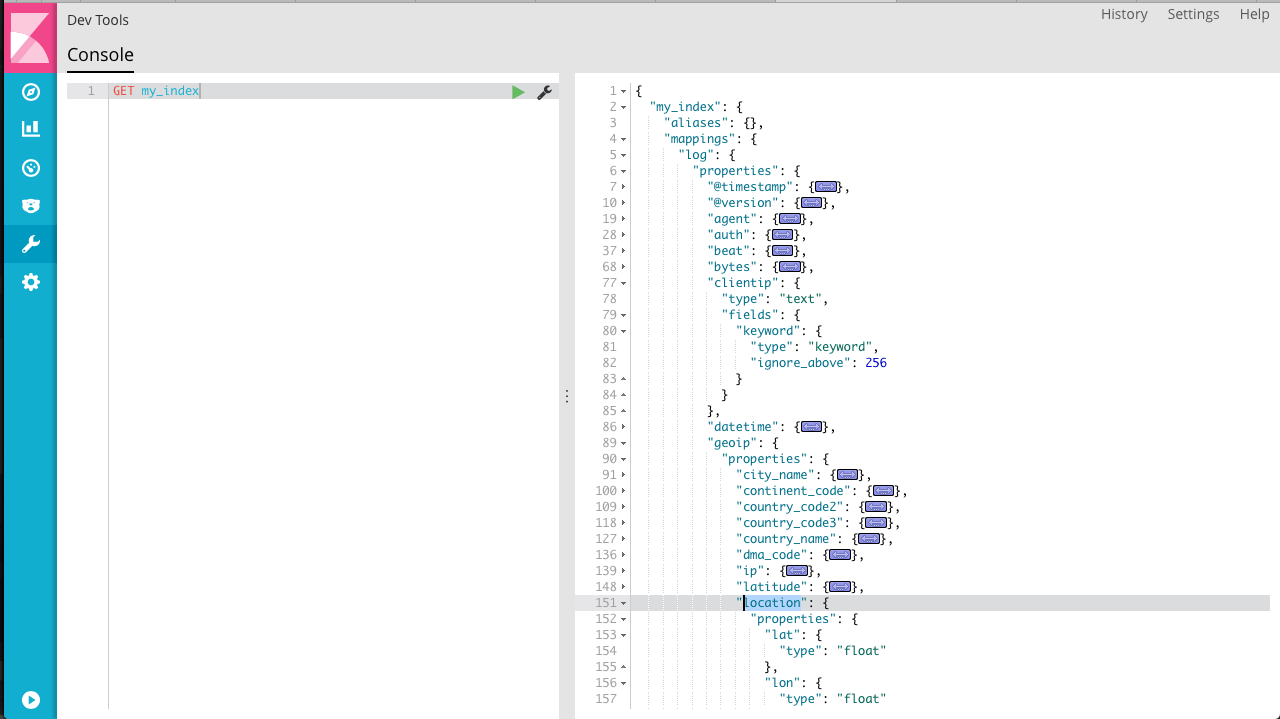
Task: Expand "dma_code" fold at line 136
Action: 624,555
